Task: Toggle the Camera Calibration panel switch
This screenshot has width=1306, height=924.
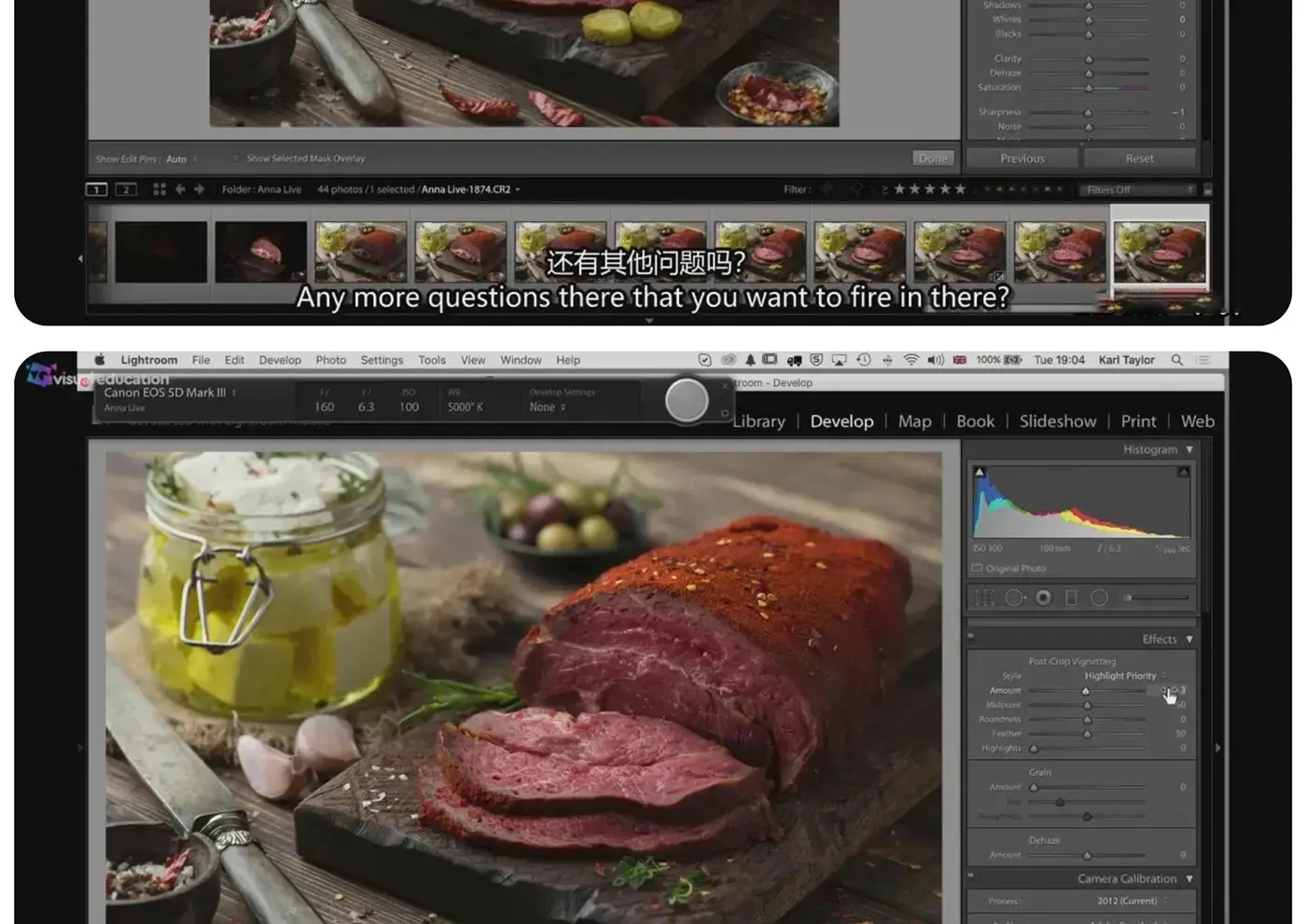Action: 970,876
